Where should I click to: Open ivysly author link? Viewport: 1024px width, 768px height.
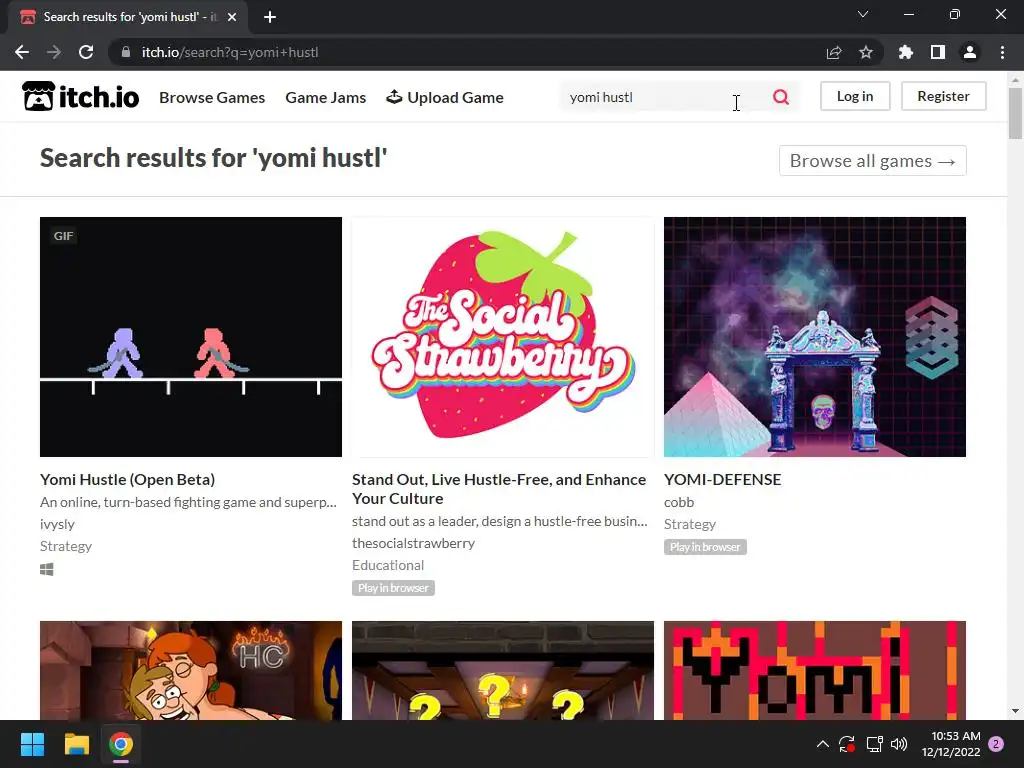(57, 524)
